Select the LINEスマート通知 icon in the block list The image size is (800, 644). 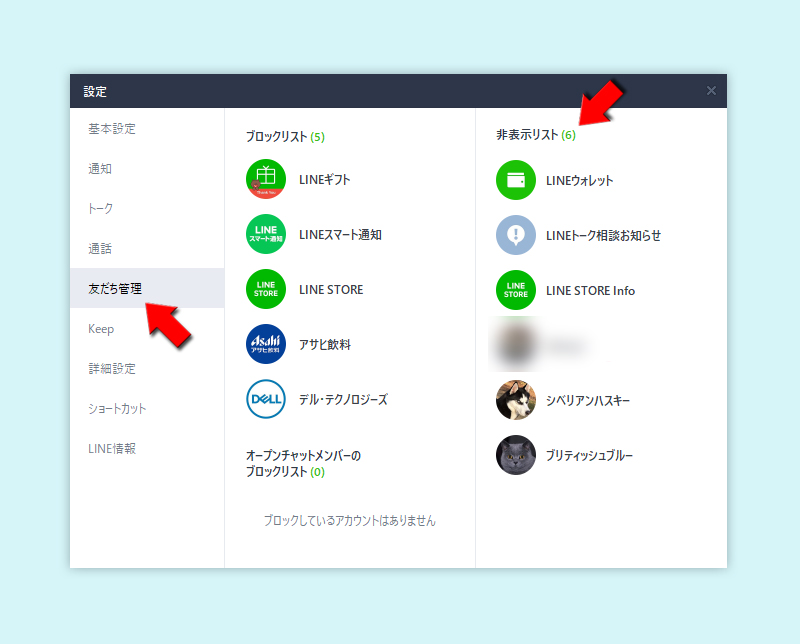click(x=264, y=234)
